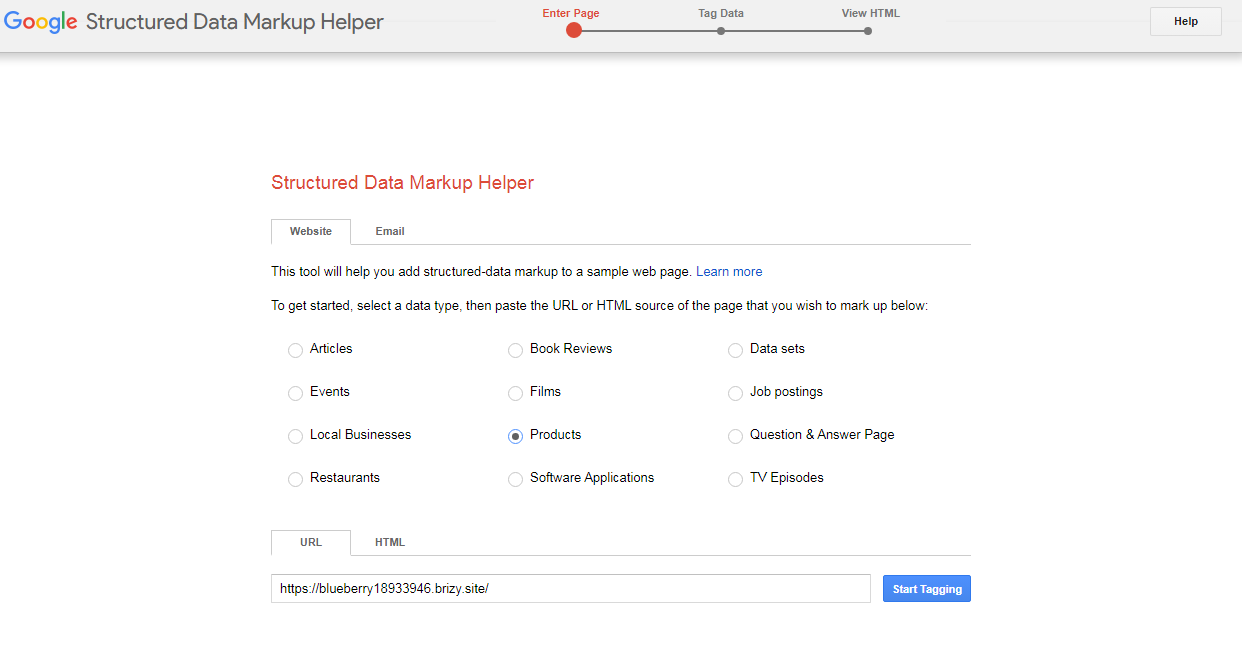Select the TV Episodes option

point(735,479)
